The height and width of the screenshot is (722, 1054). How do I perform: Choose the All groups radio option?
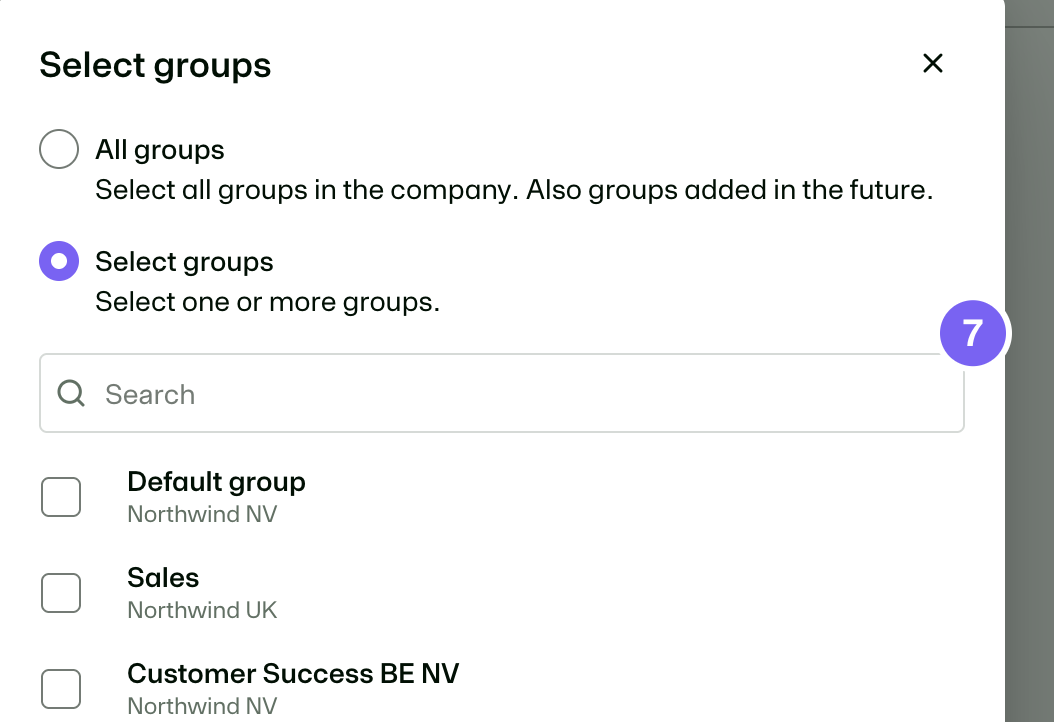(59, 149)
